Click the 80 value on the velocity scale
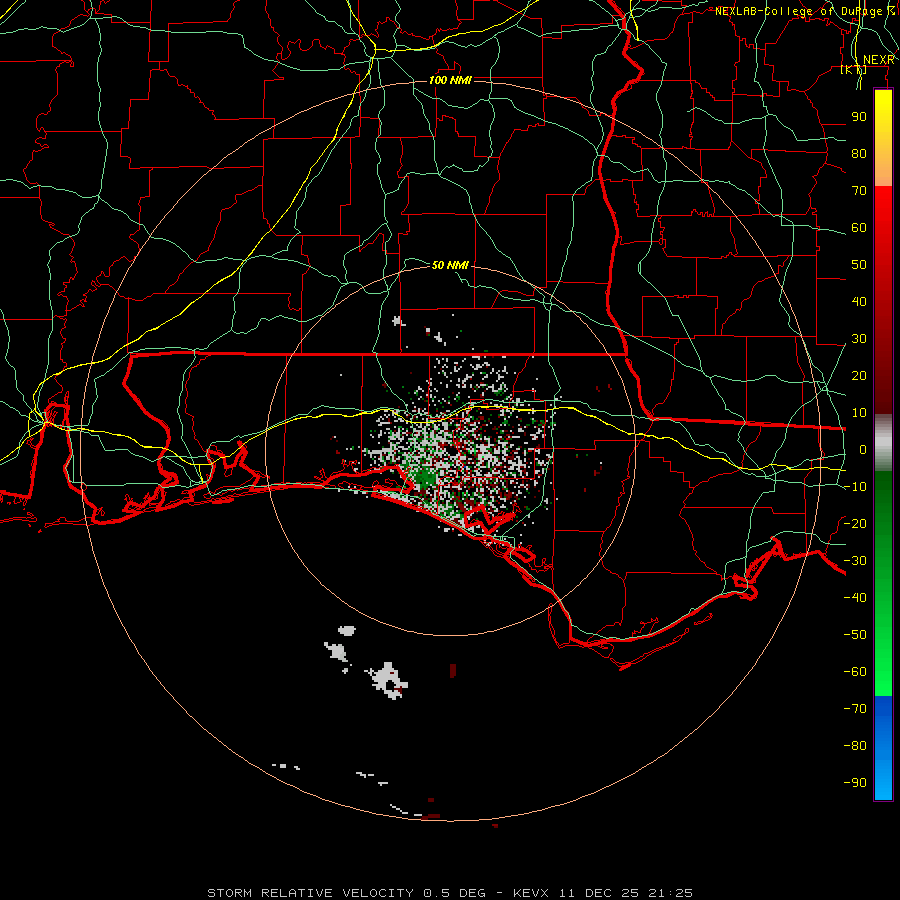 pos(859,154)
